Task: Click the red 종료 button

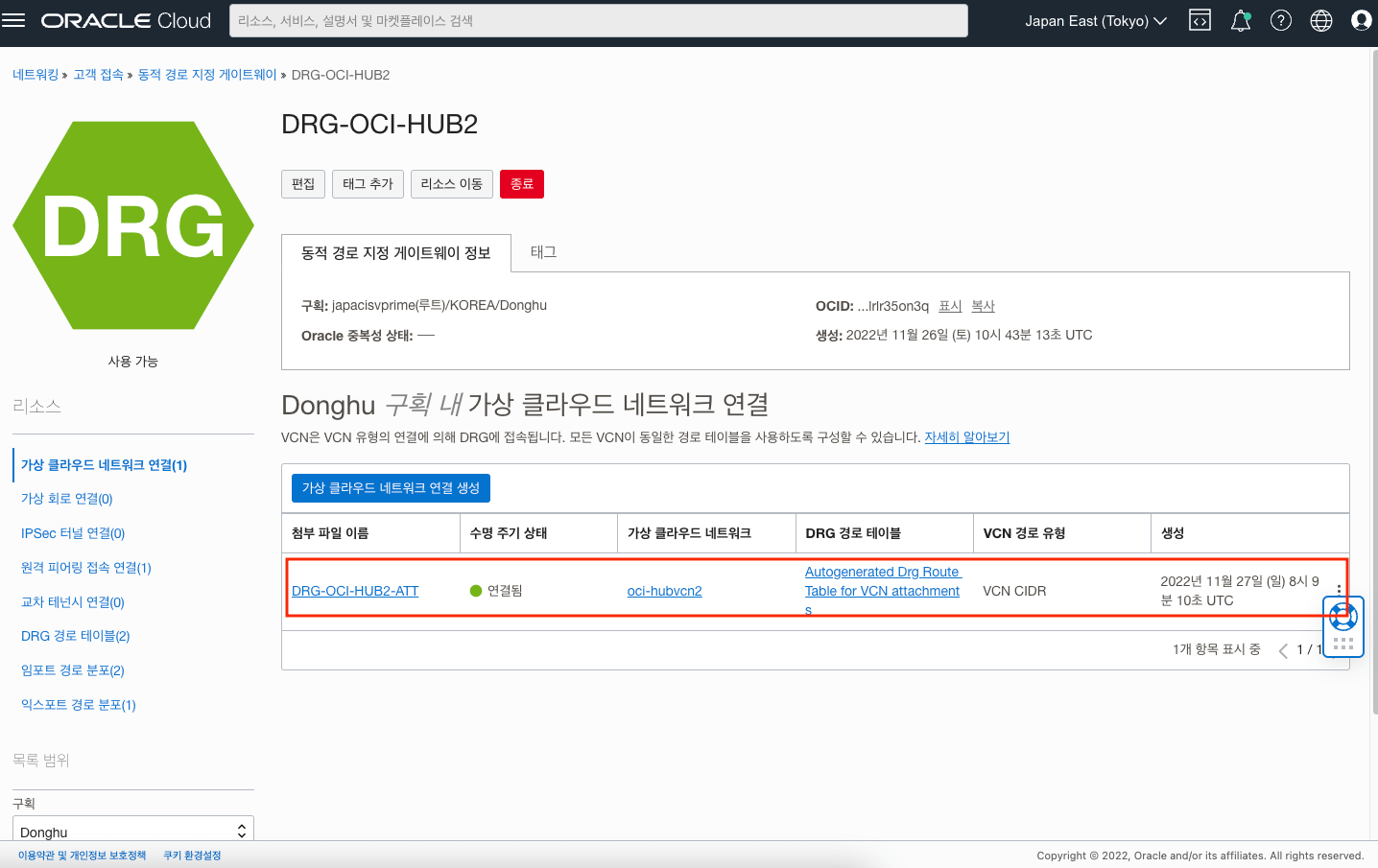Action: 521,183
